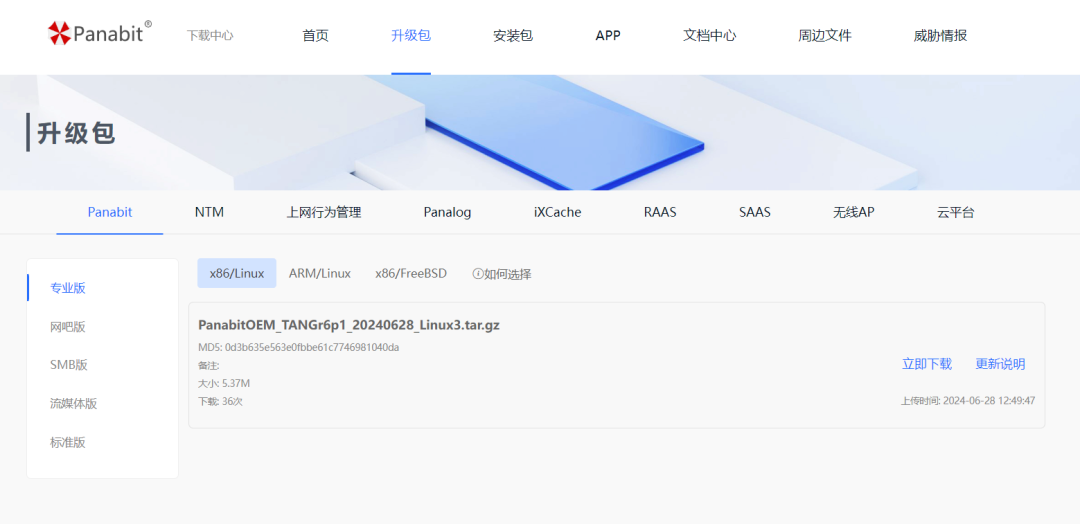Click the 大小: 5.37M text
The image size is (1080, 524).
(224, 383)
